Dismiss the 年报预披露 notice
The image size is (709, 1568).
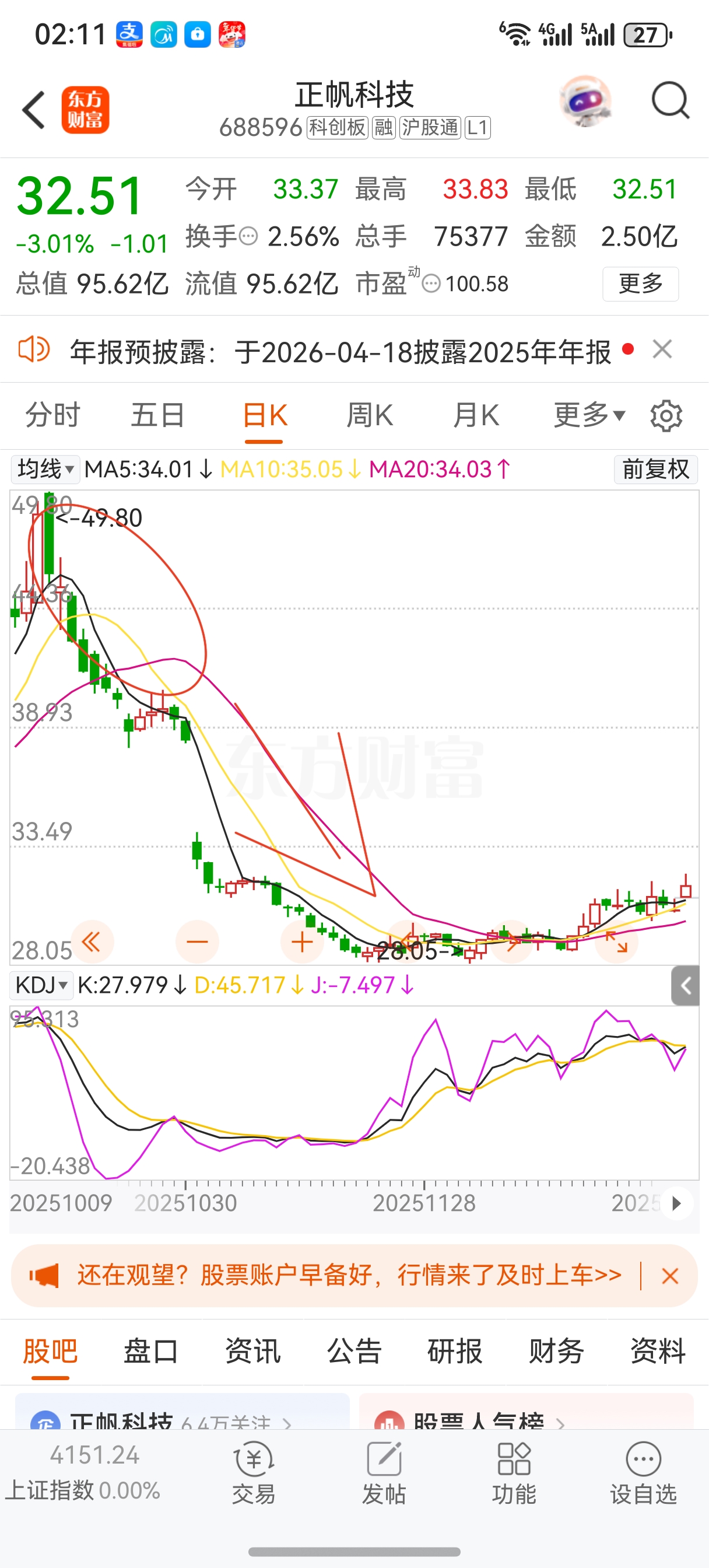click(662, 349)
